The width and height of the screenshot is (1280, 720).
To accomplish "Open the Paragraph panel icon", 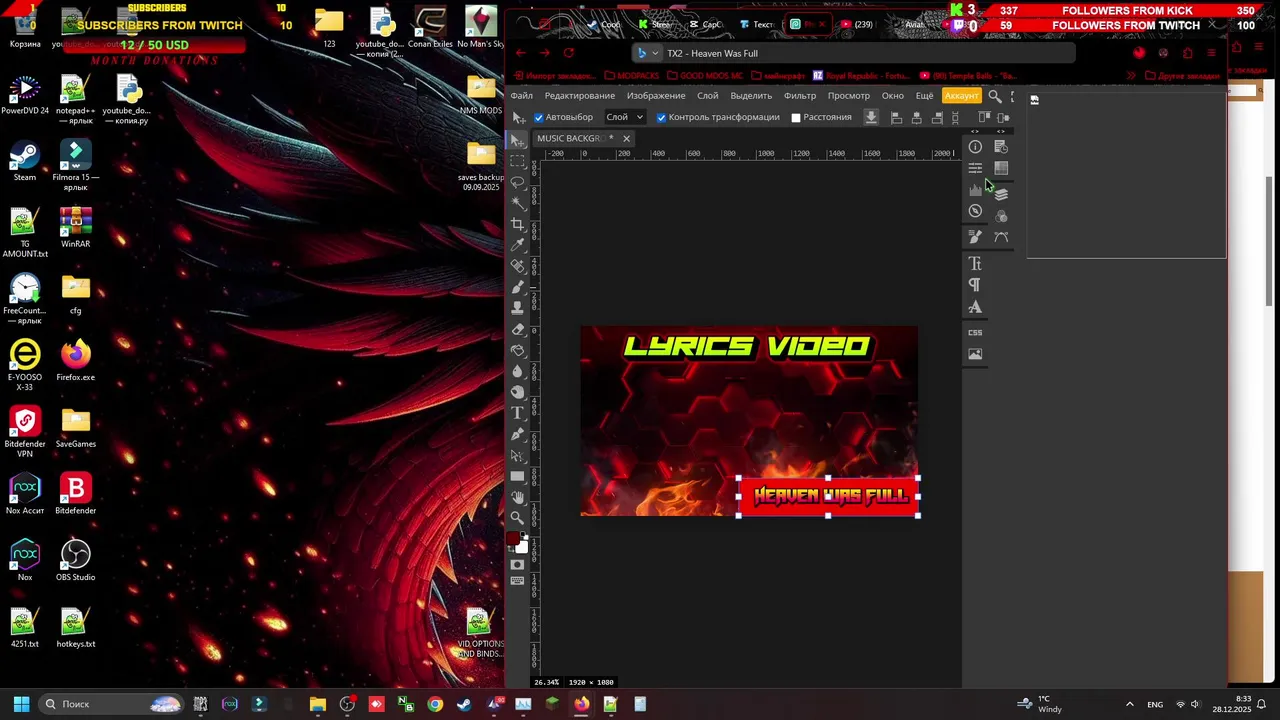I will [x=975, y=285].
